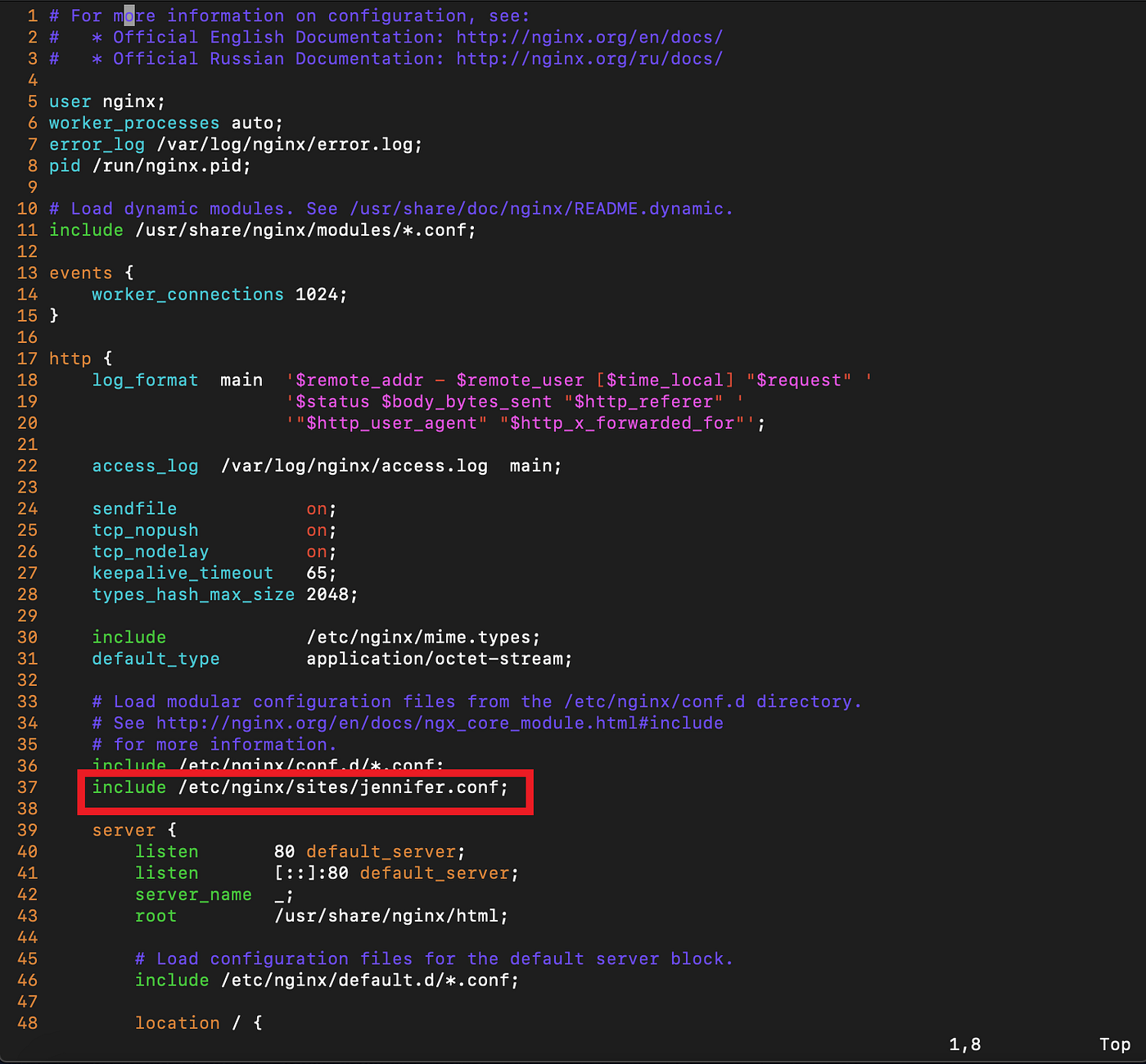1146x1064 pixels.
Task: Click the pid path /run/nginx.pid
Action: [167, 166]
